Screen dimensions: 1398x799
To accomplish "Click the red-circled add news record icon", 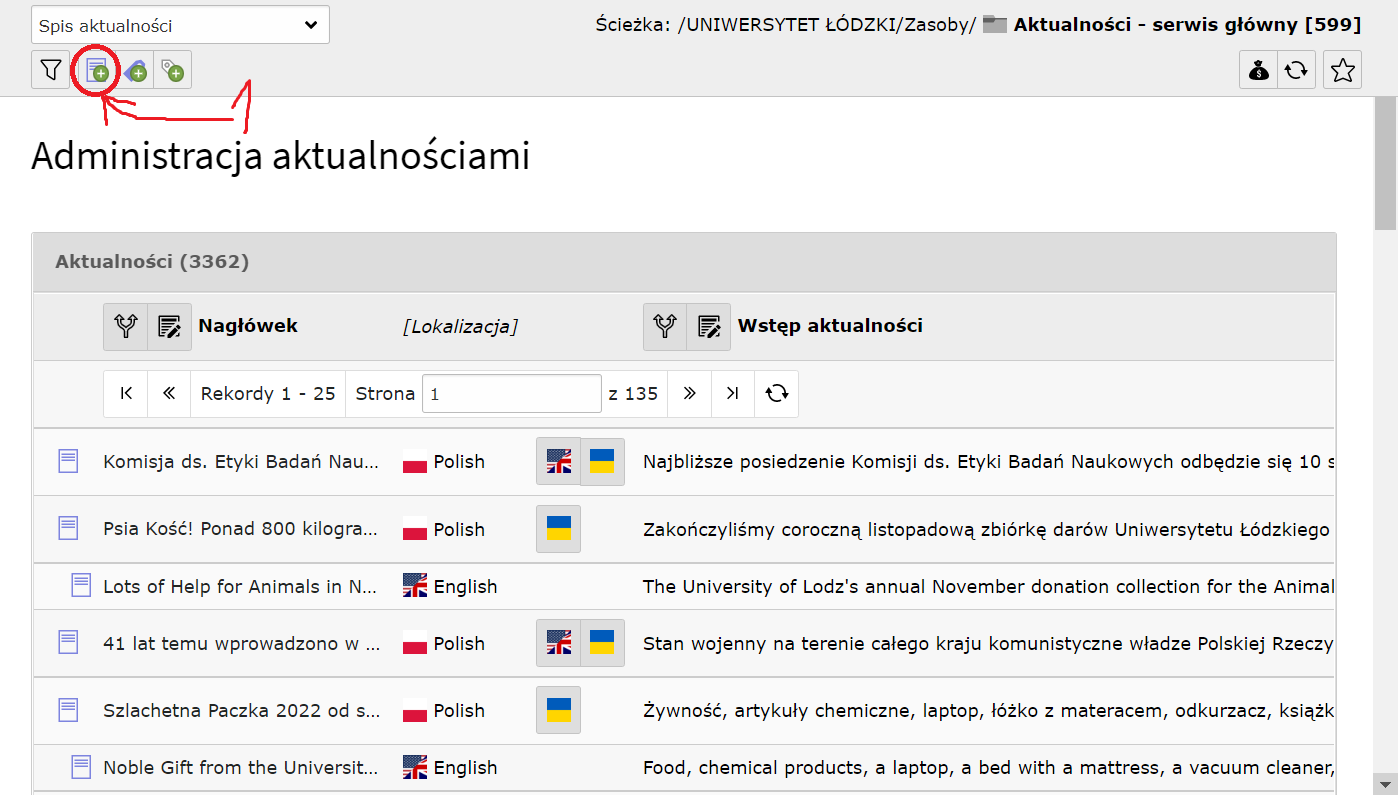I will pos(96,70).
